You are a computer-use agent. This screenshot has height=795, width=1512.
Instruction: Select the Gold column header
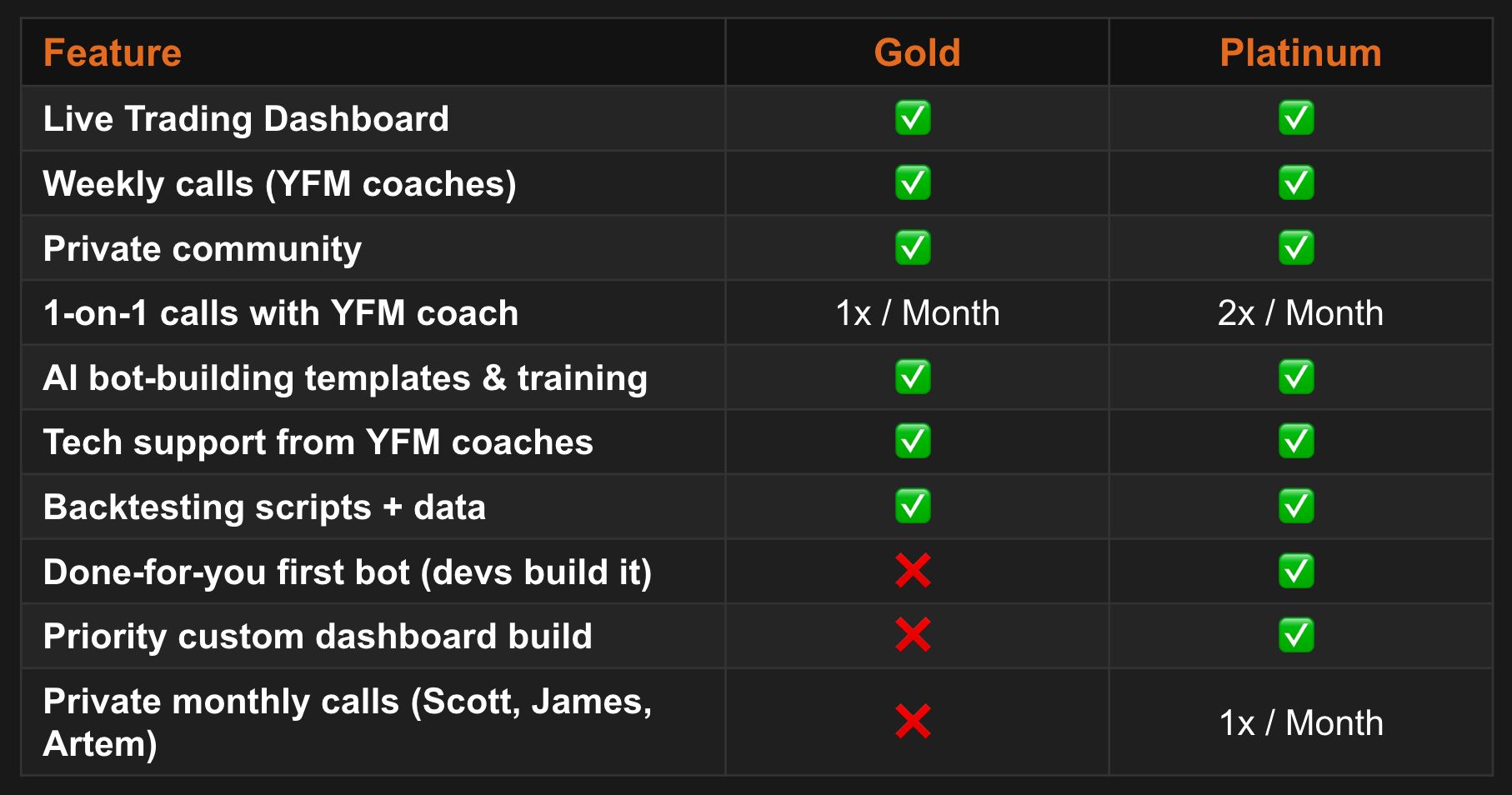point(917,52)
